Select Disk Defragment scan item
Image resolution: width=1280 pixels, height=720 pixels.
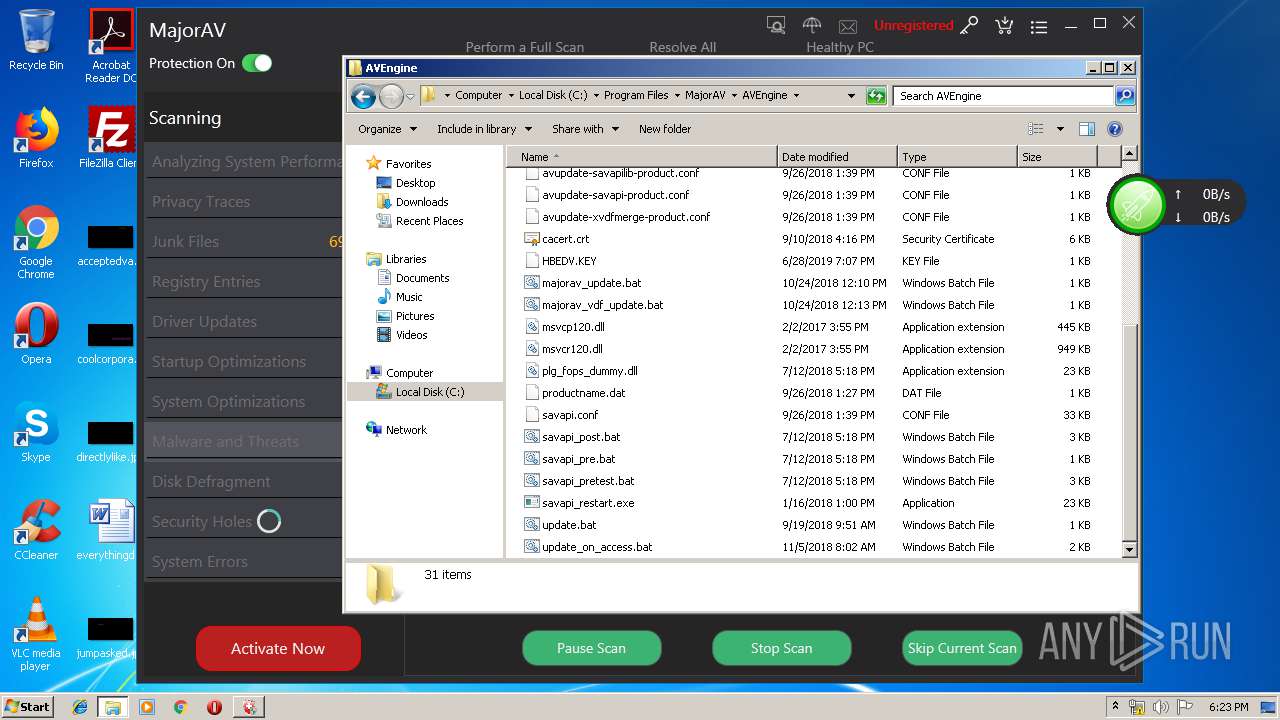pos(244,481)
